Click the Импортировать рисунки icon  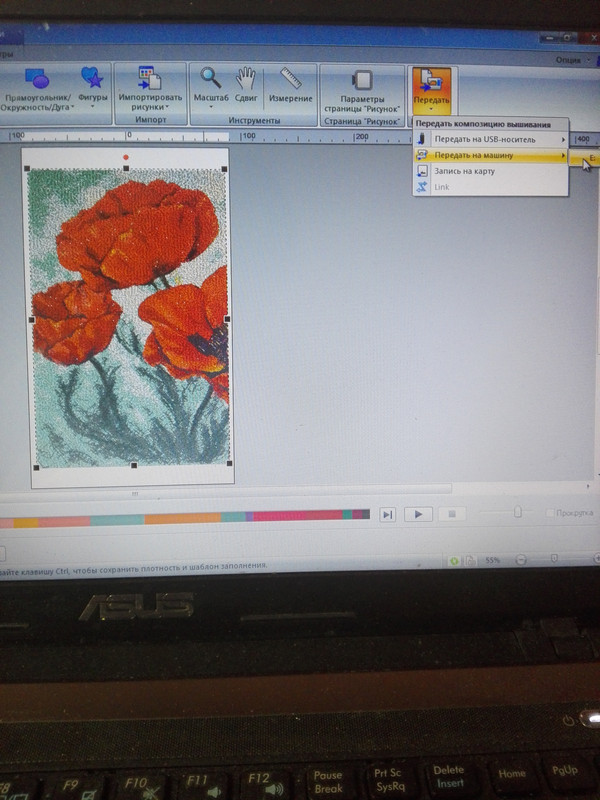click(150, 78)
